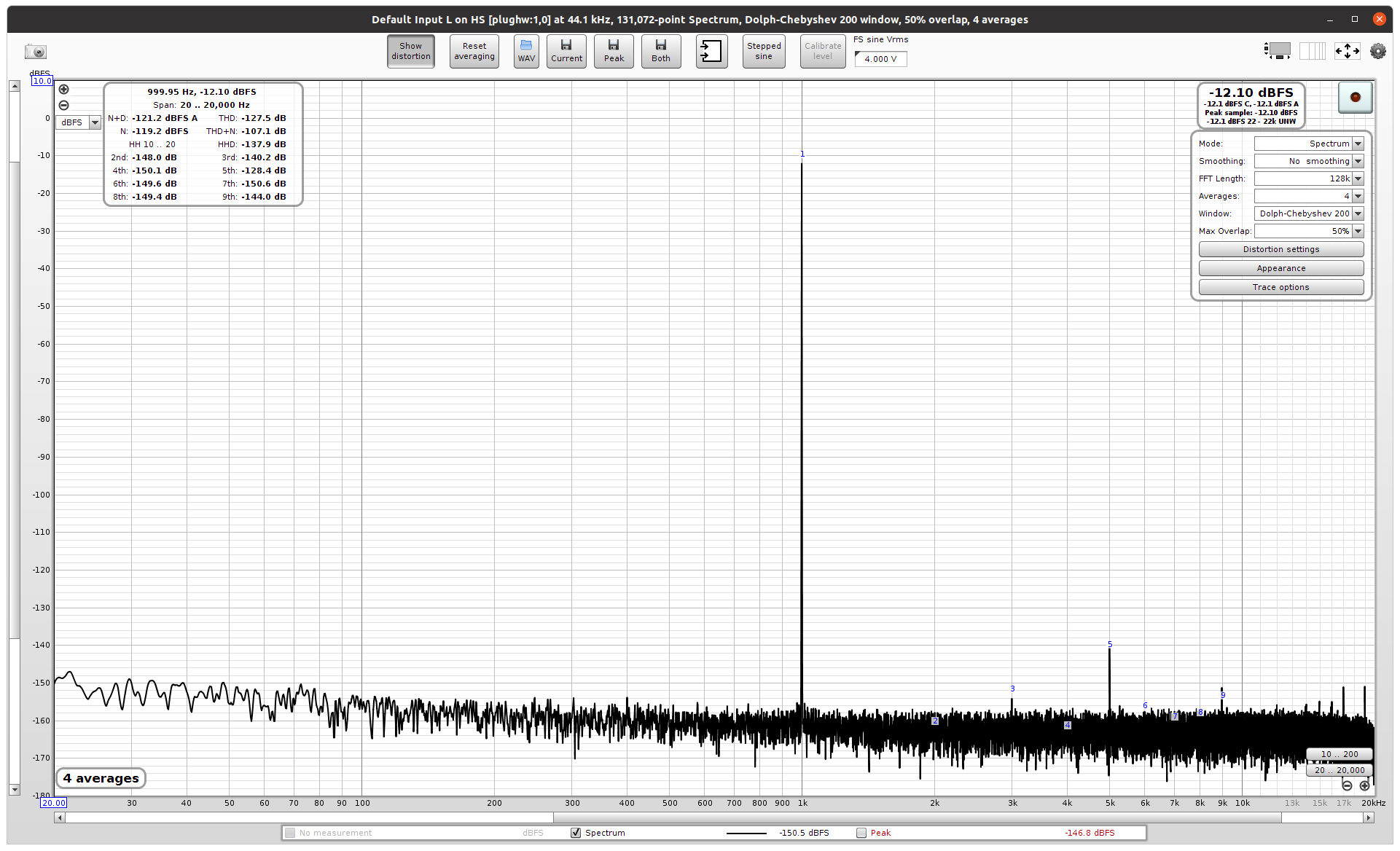Click the horizontal scrollbar left arrow

pos(60,817)
